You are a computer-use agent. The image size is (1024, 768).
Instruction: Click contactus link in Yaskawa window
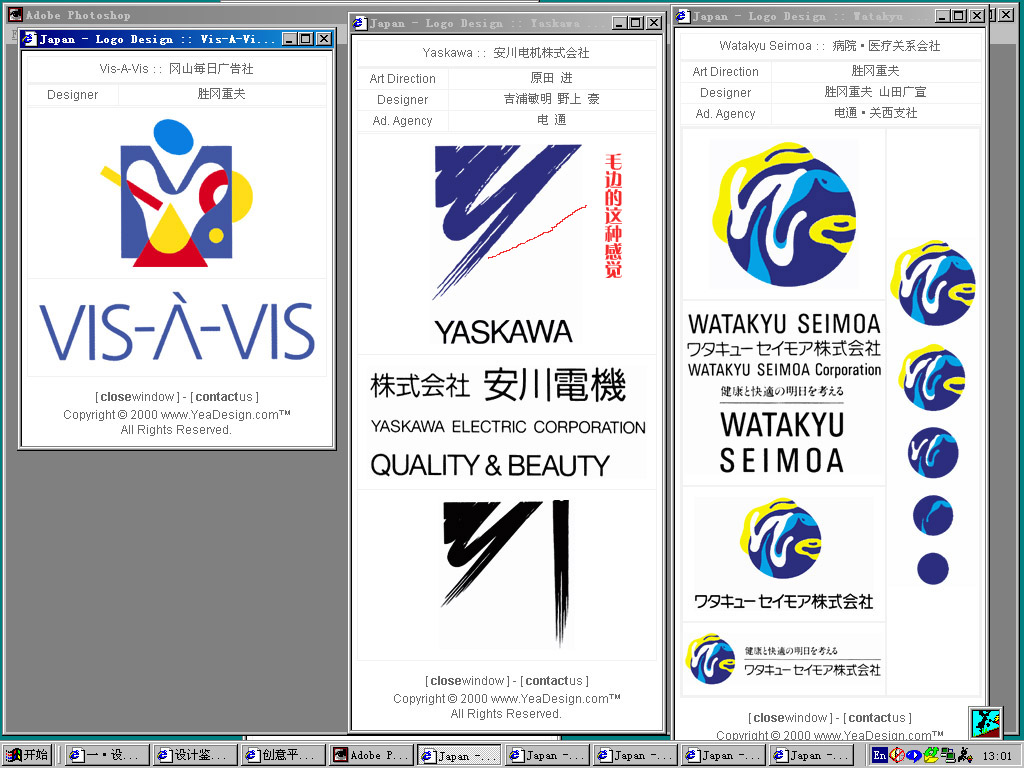[x=554, y=680]
